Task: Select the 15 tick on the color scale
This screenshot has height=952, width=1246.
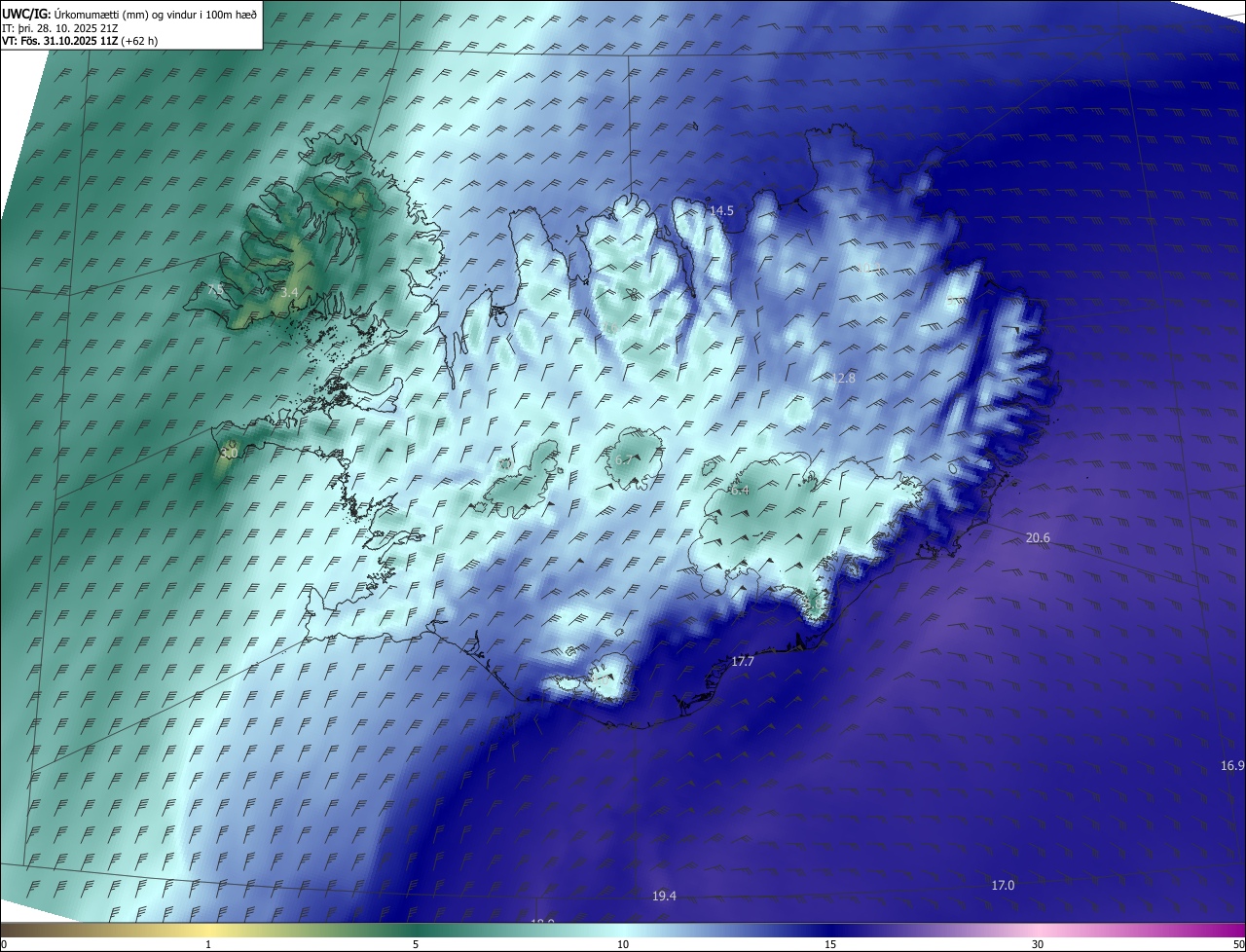Action: point(830,944)
